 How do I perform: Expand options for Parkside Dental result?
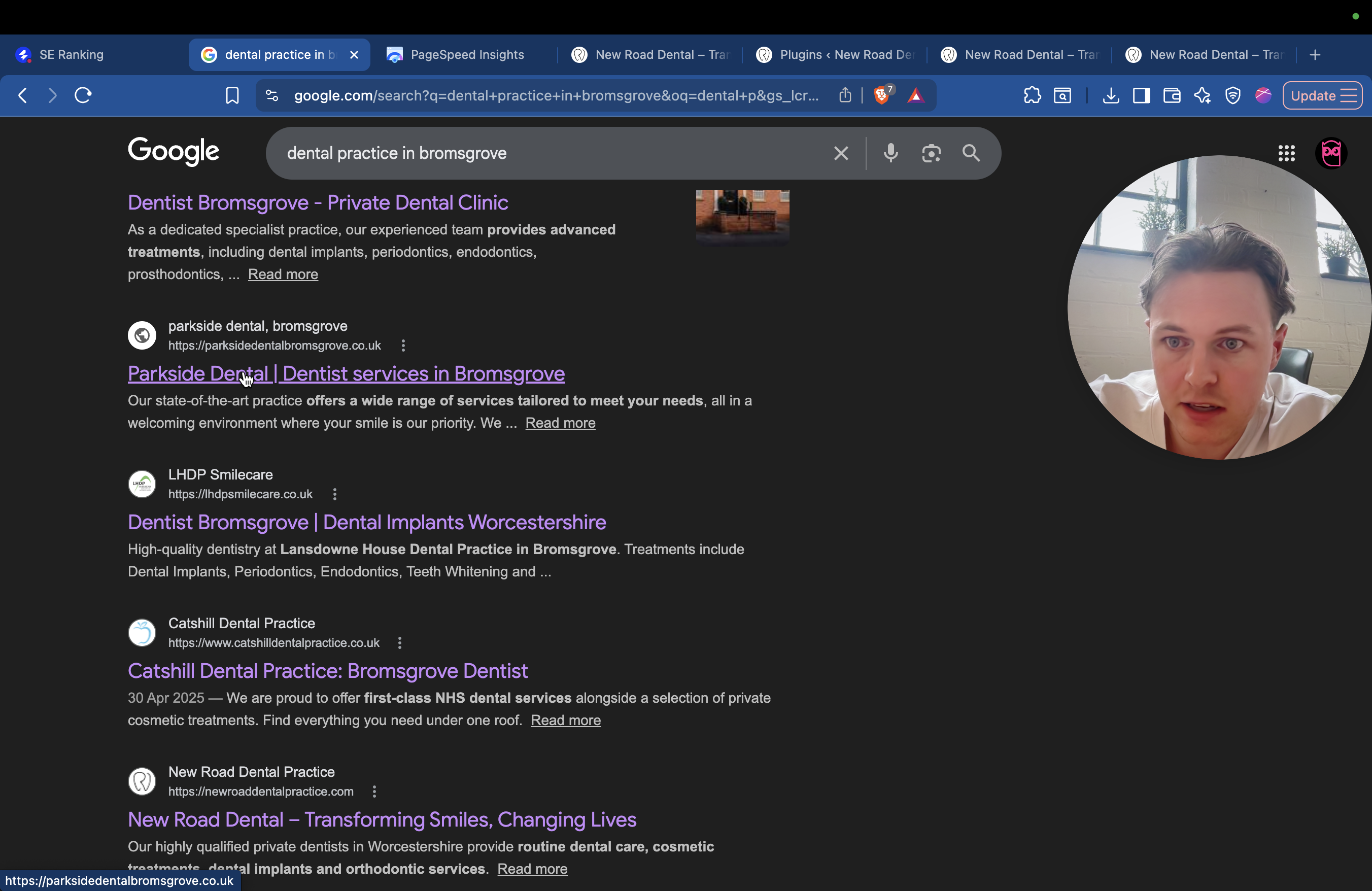click(403, 346)
